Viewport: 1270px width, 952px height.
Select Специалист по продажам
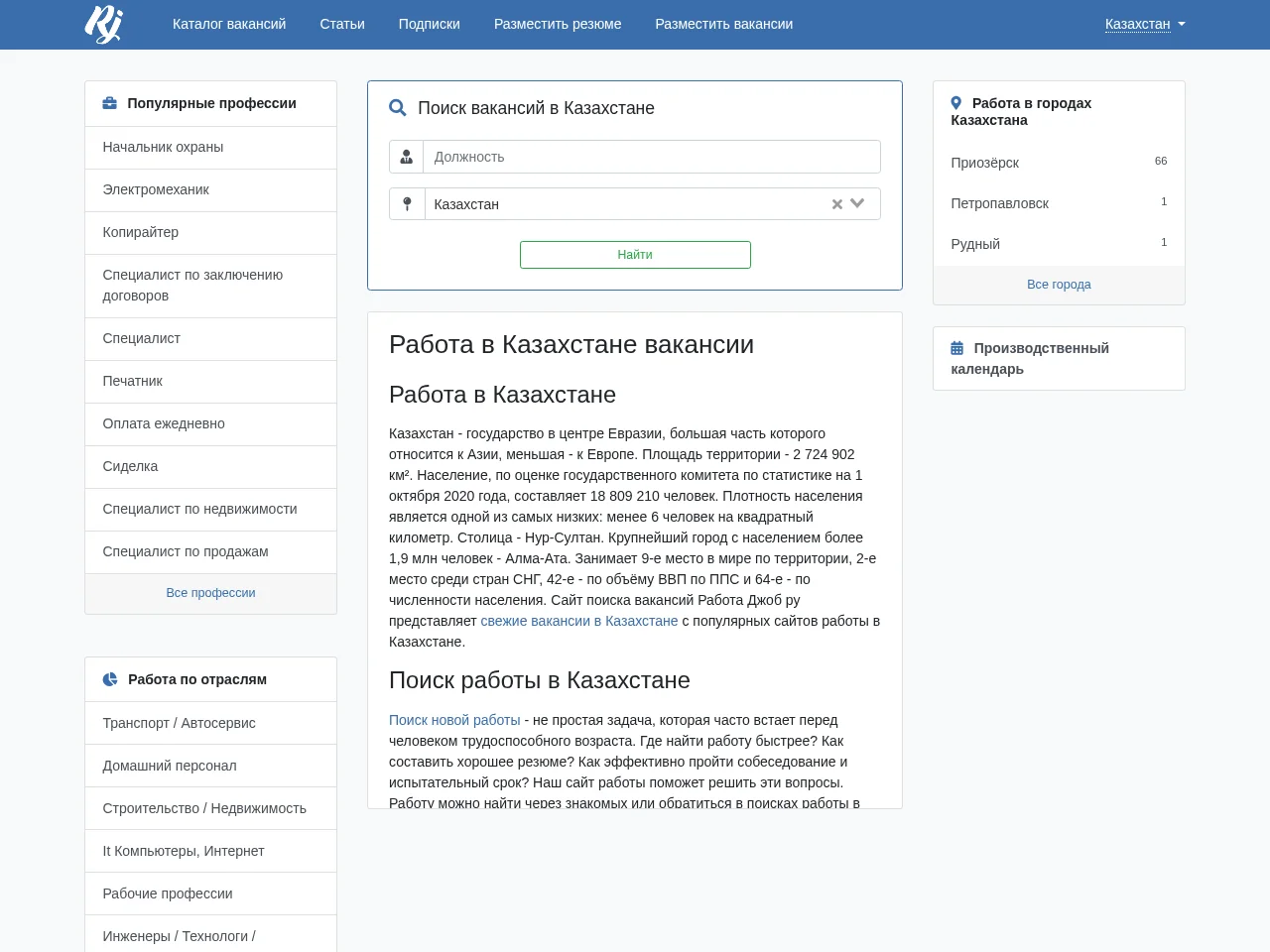(210, 551)
